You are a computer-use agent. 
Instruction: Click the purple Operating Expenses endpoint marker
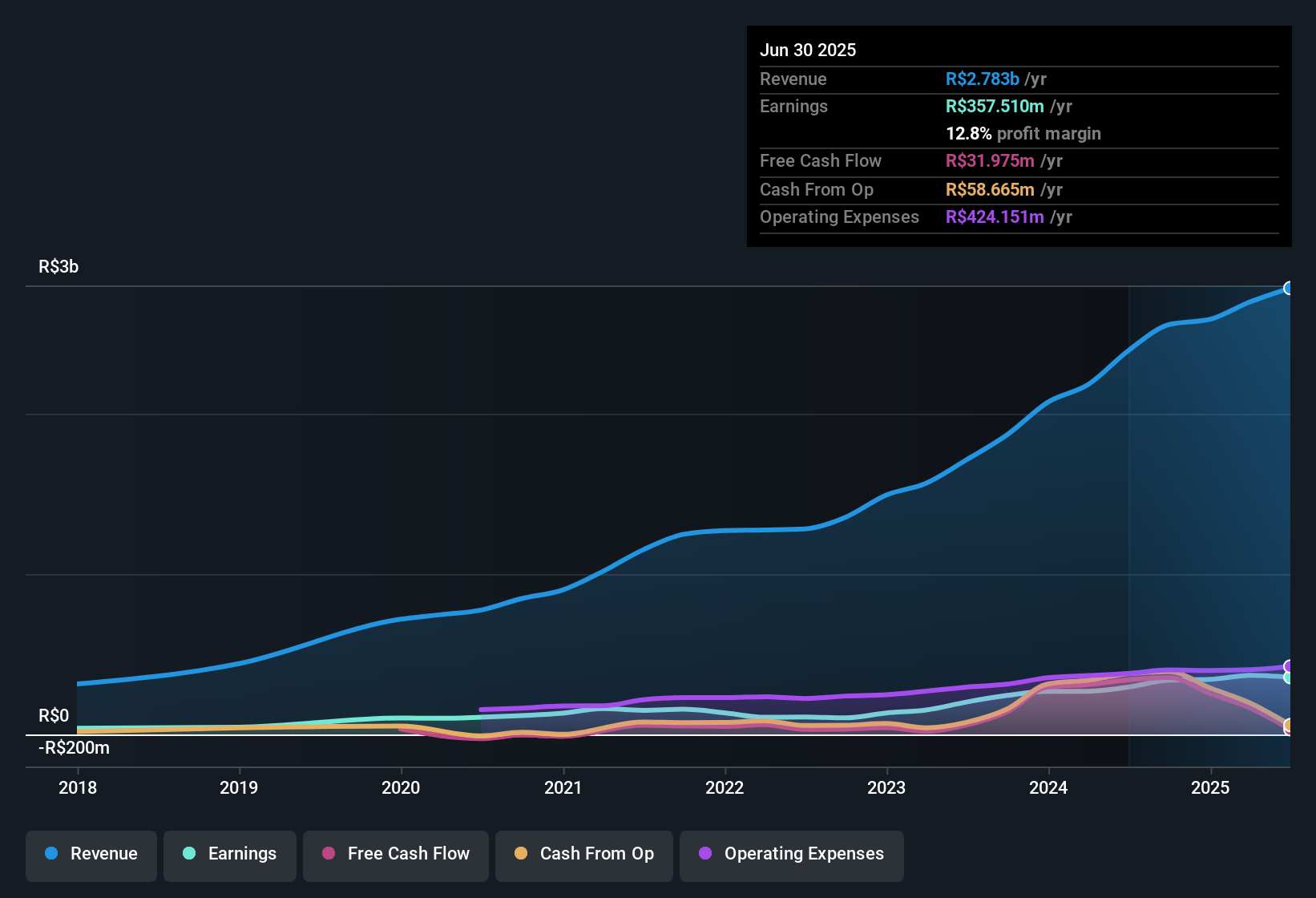click(x=1289, y=665)
